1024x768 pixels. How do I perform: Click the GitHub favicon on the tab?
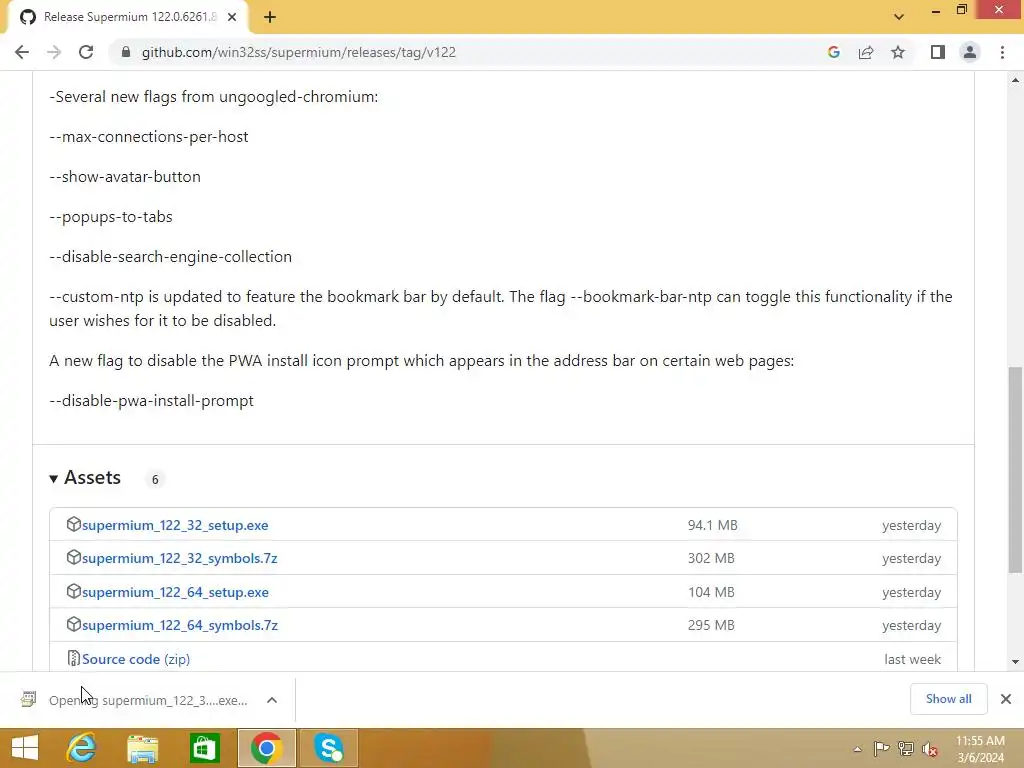tap(27, 17)
